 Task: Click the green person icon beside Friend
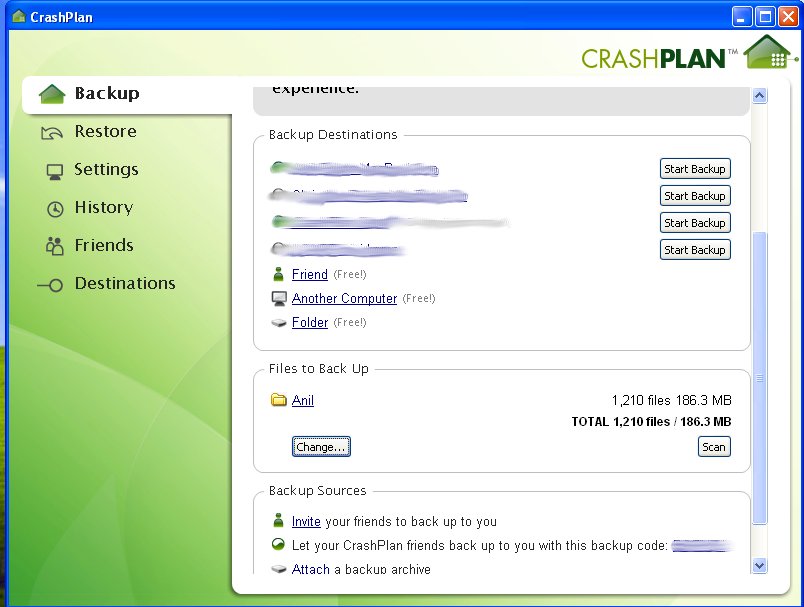278,274
